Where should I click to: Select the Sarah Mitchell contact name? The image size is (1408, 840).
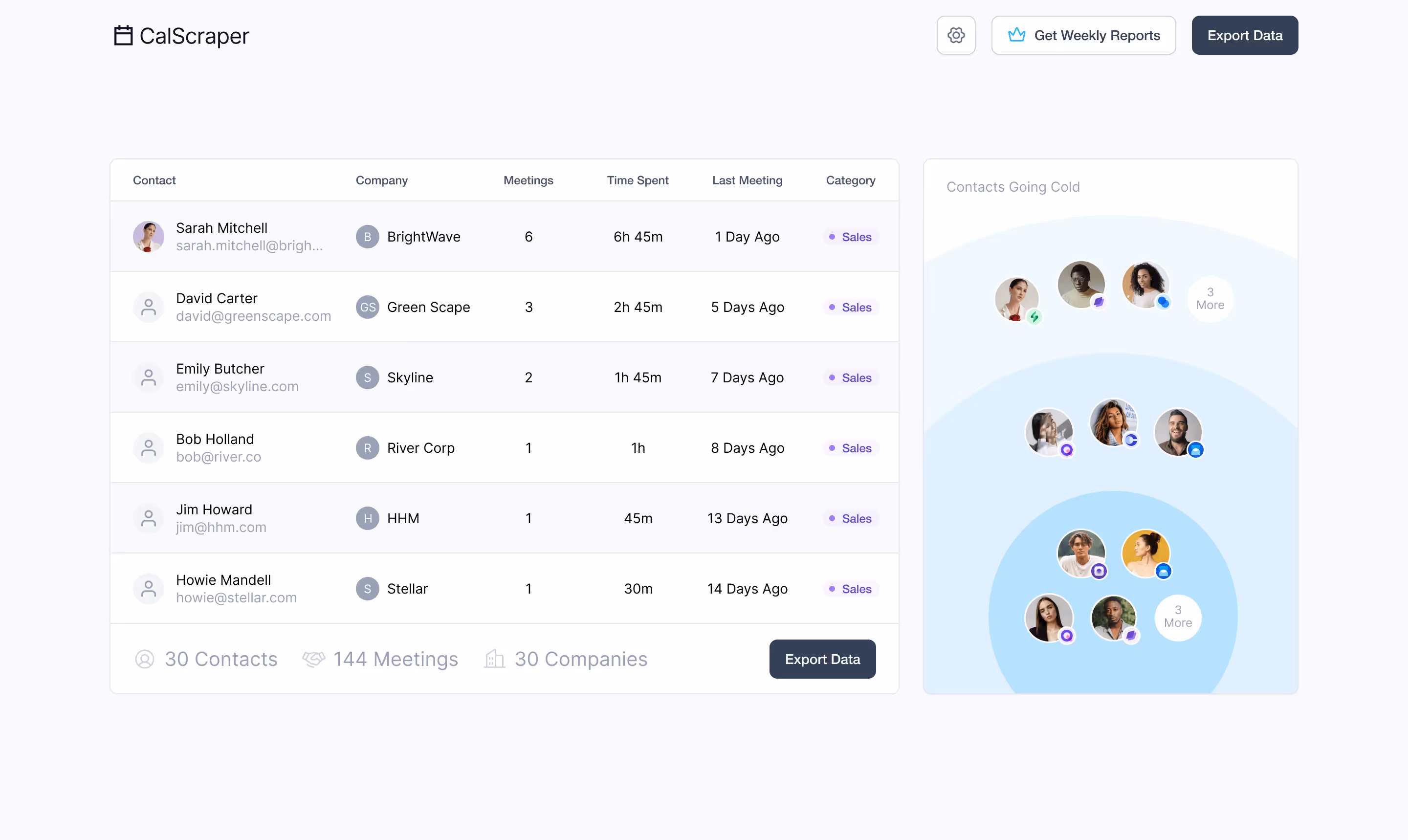(x=222, y=227)
